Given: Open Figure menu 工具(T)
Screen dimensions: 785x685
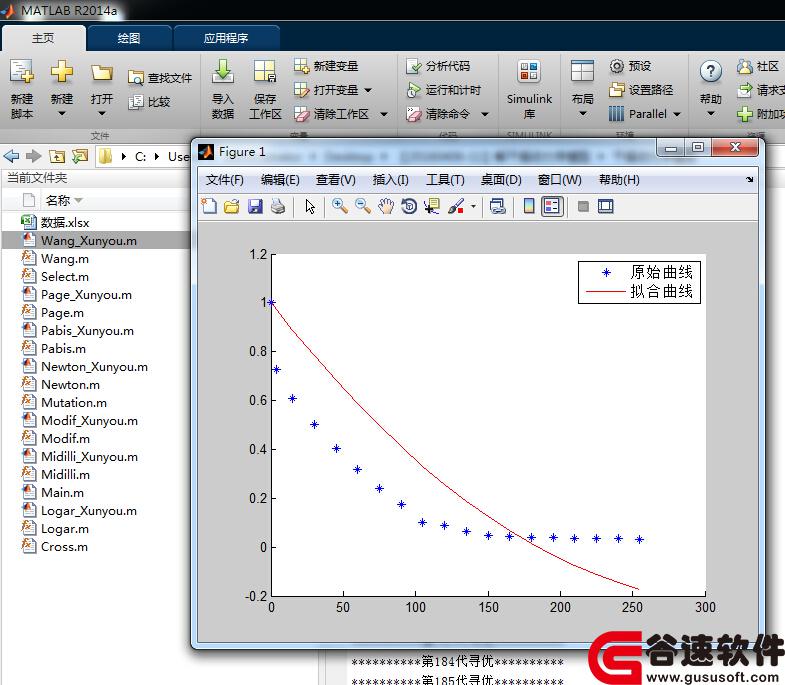Looking at the screenshot, I should tap(445, 179).
